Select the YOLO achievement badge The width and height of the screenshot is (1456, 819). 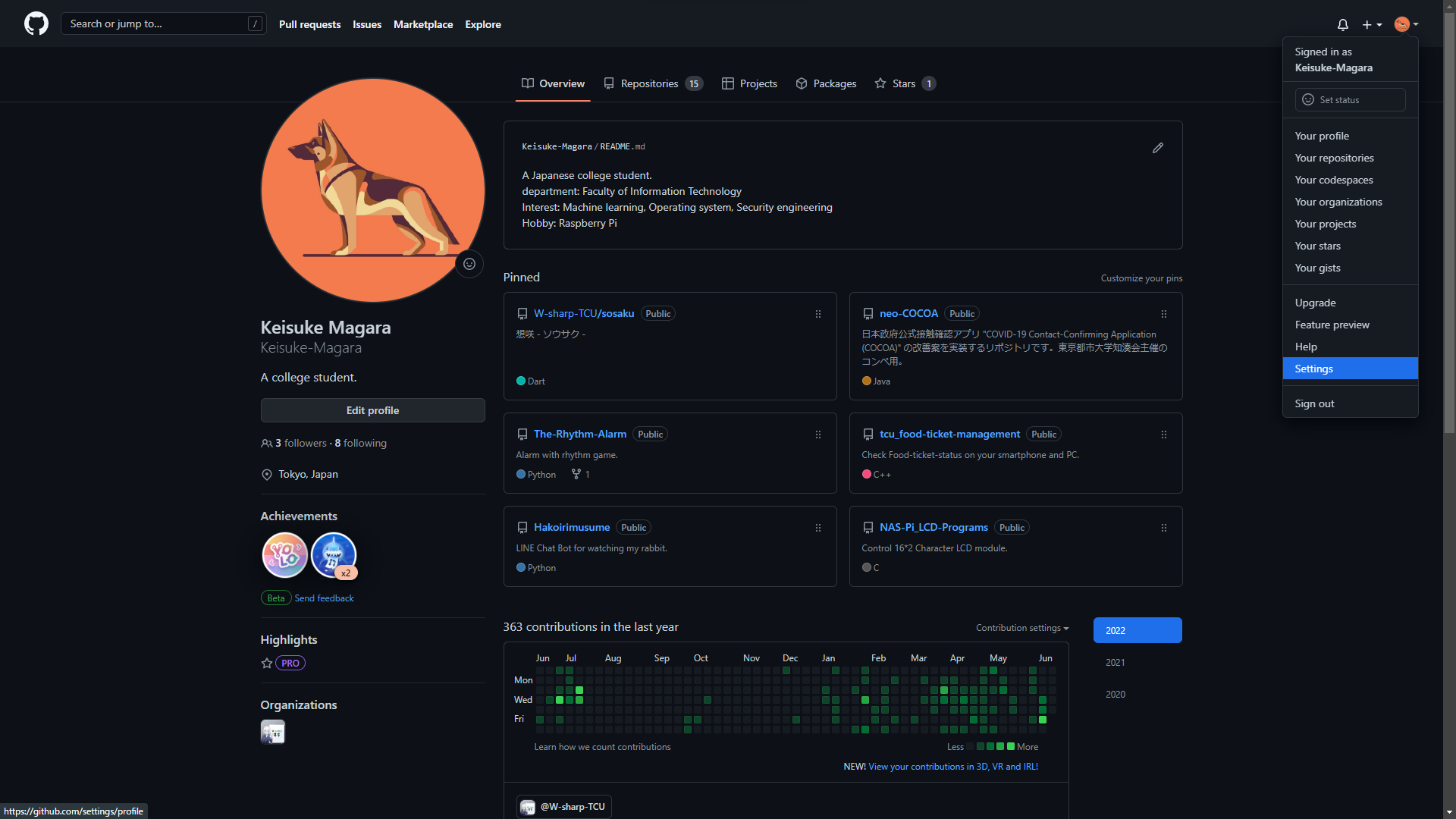pos(284,555)
